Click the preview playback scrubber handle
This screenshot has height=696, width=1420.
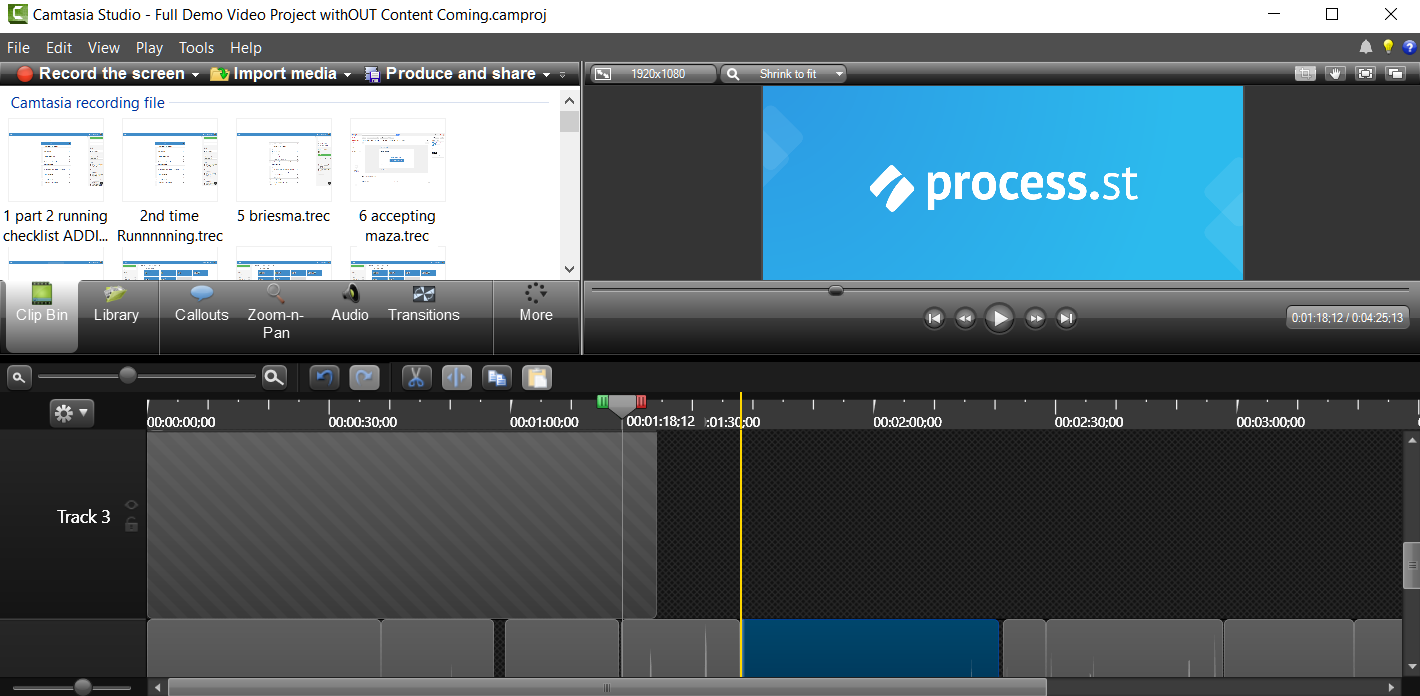836,290
